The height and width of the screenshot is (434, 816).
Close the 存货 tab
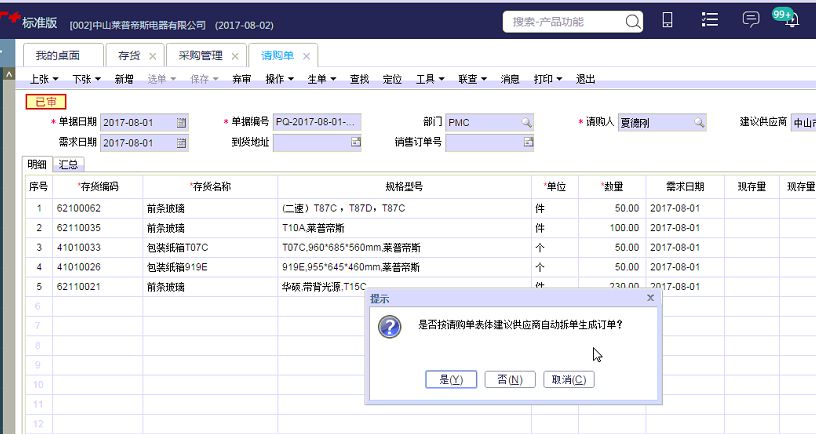pos(152,56)
